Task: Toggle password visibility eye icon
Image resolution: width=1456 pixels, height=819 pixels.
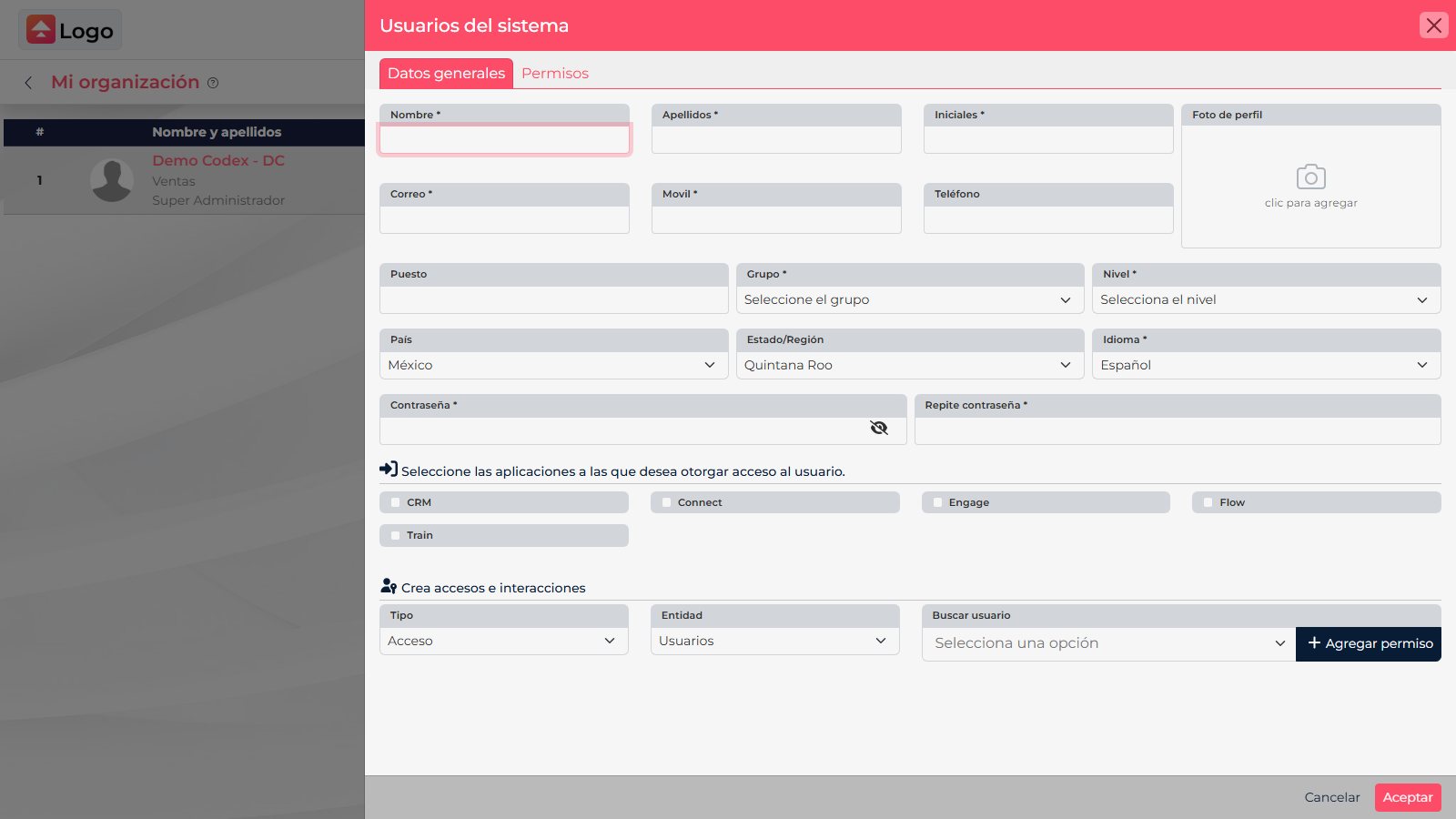Action: click(x=879, y=428)
